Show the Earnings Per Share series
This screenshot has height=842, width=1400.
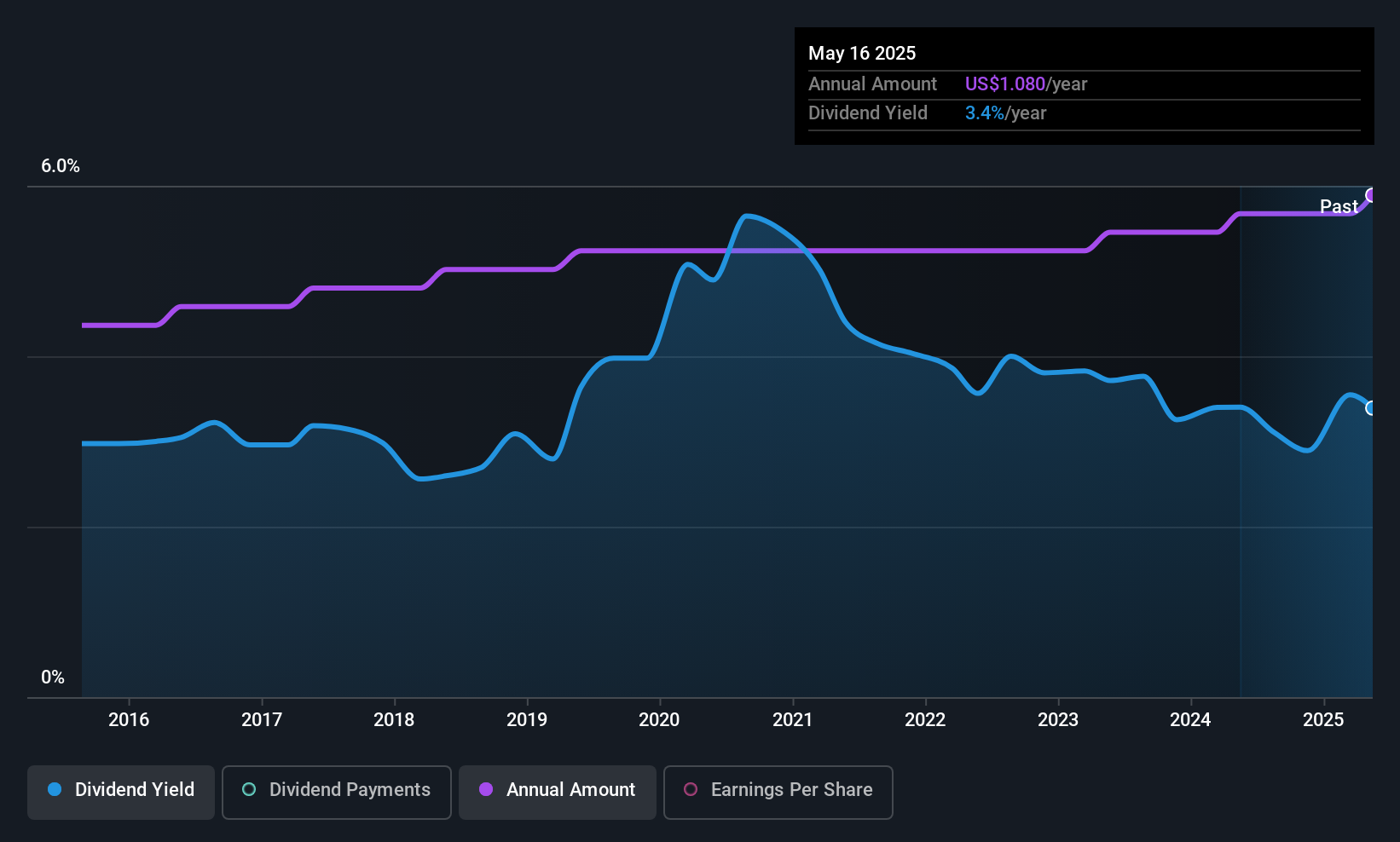coord(791,790)
